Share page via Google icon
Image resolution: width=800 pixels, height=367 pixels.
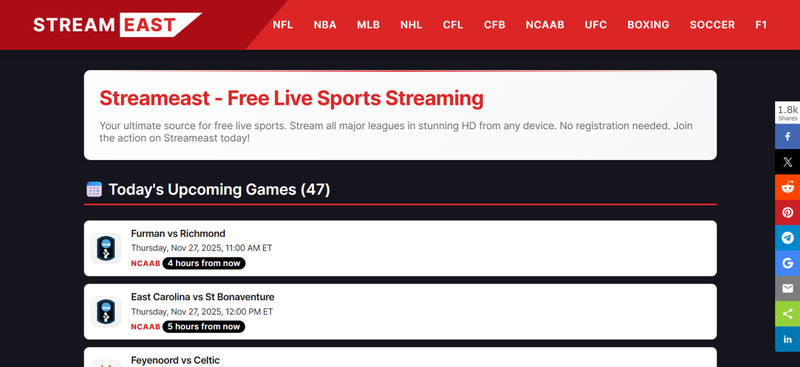pos(787,263)
